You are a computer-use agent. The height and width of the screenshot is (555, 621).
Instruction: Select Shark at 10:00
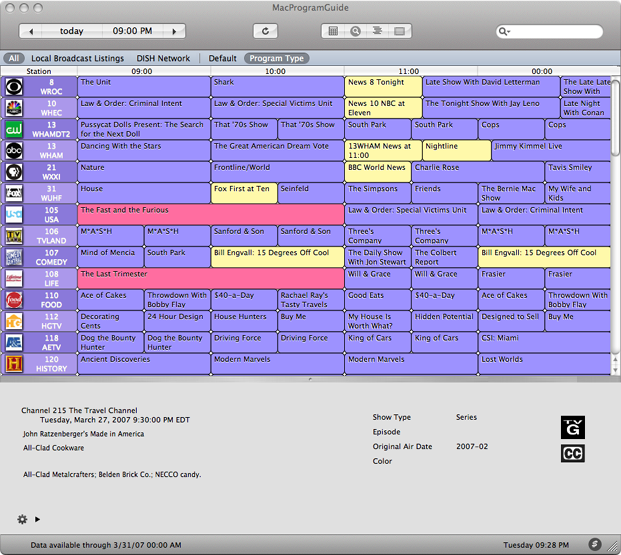(277, 87)
